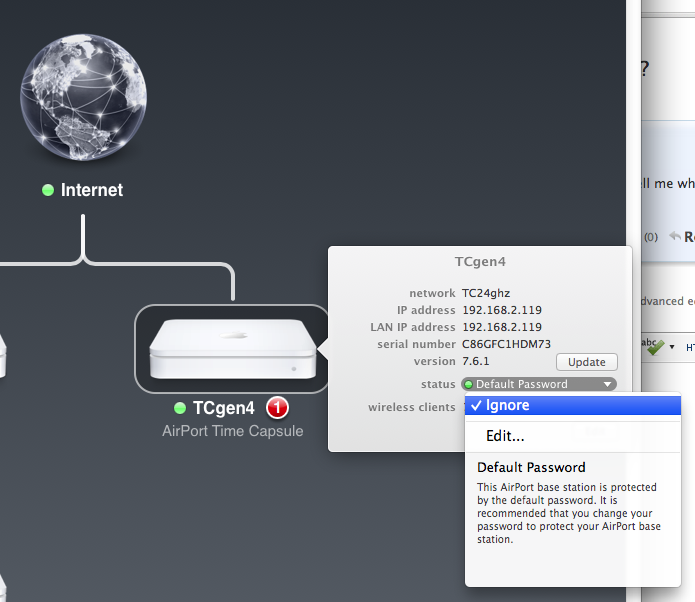Click the wireless clients label
The image size is (695, 602).
pos(412,407)
